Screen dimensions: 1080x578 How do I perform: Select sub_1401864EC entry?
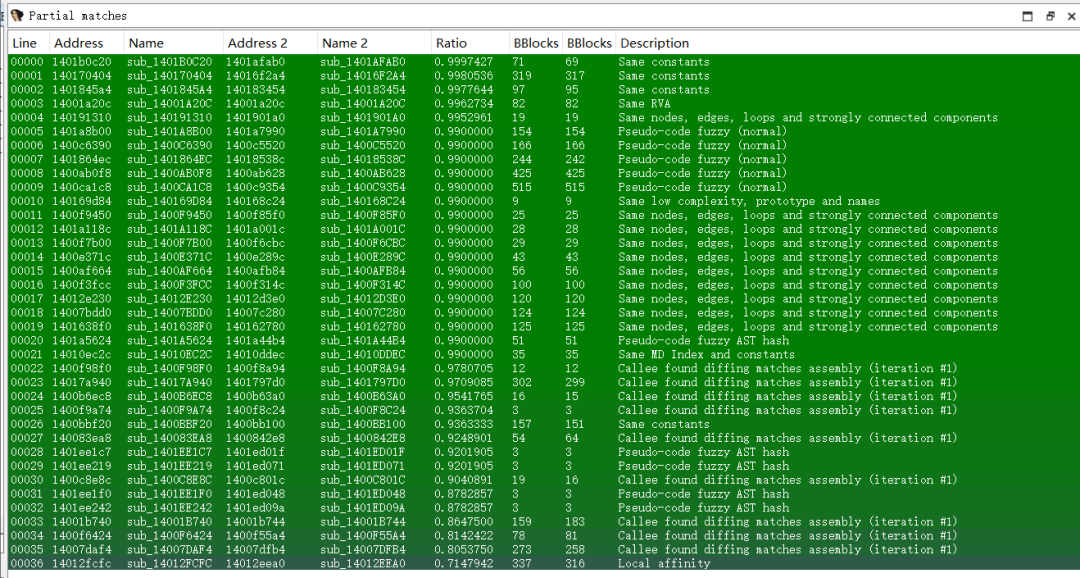tap(169, 159)
